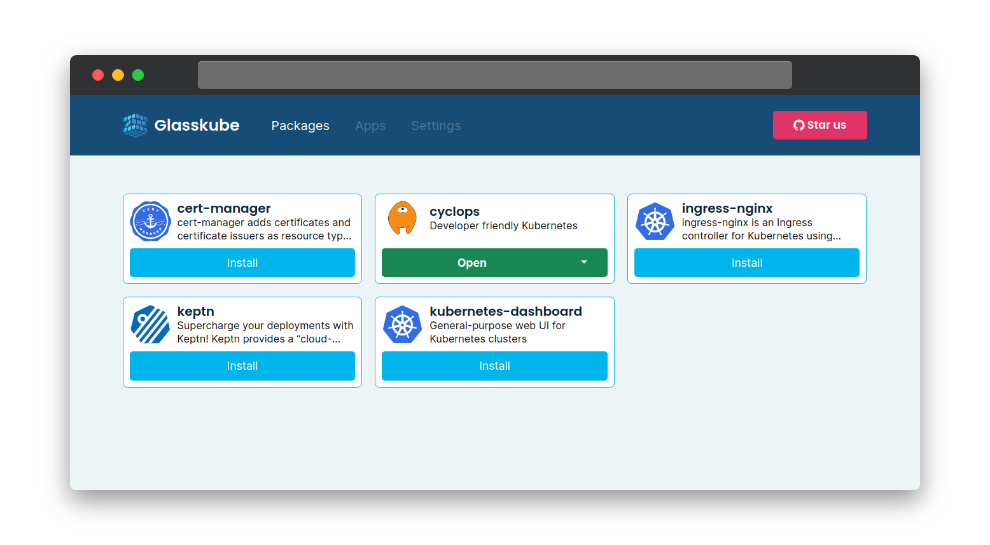Open the cyclops package
This screenshot has height=545, width=990.
pos(471,263)
